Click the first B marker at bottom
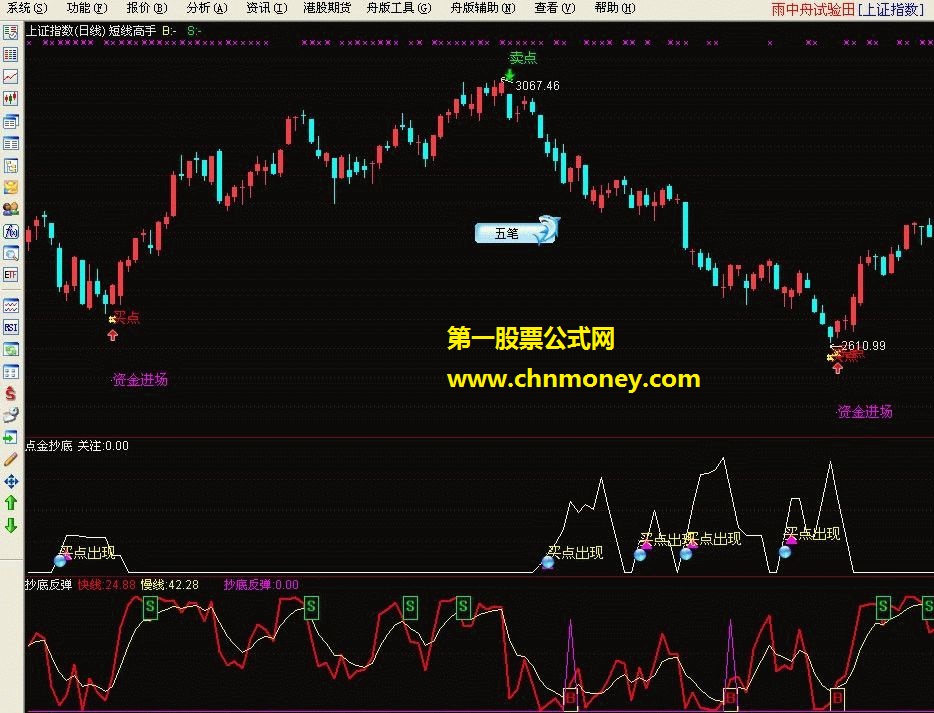The height and width of the screenshot is (713, 934). point(570,697)
